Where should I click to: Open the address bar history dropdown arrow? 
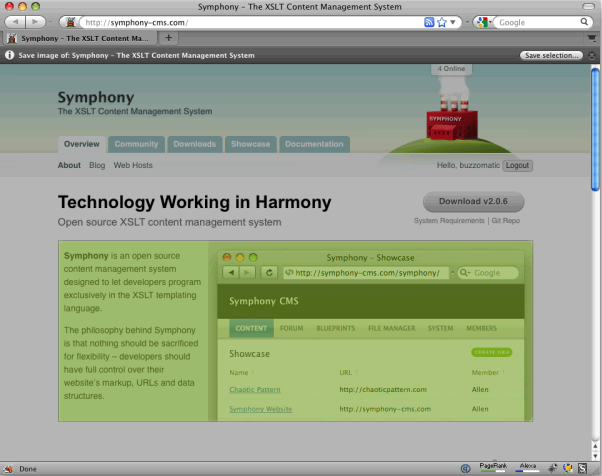pos(453,22)
